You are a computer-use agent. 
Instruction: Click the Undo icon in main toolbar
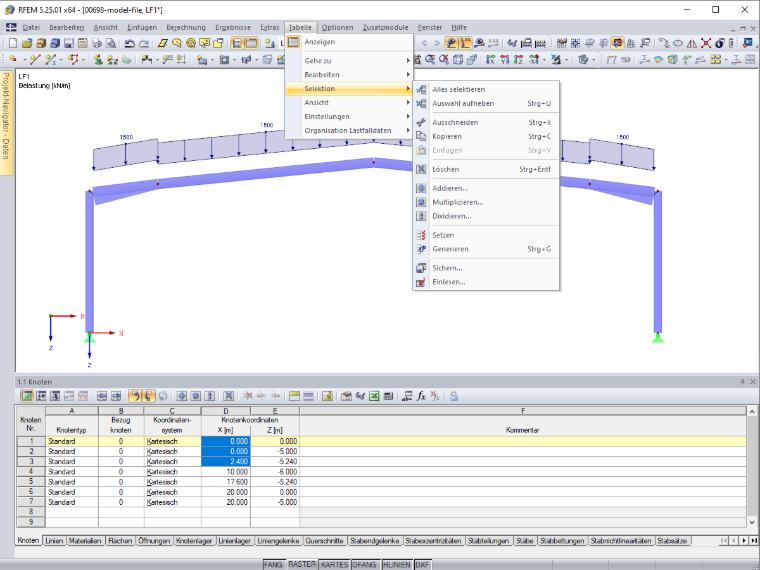129,43
